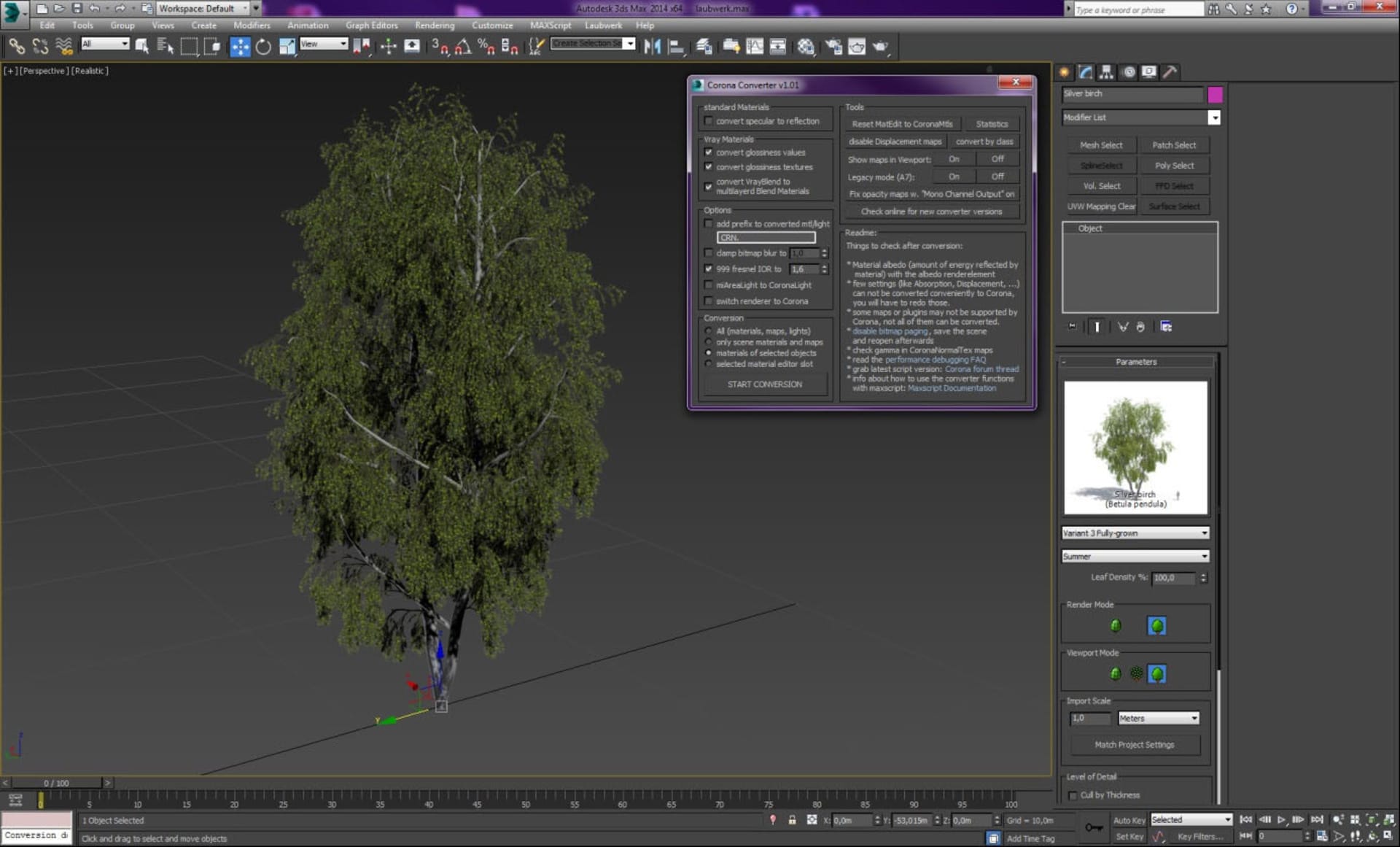
Task: Click the Render Production teapot icon
Action: tap(881, 47)
